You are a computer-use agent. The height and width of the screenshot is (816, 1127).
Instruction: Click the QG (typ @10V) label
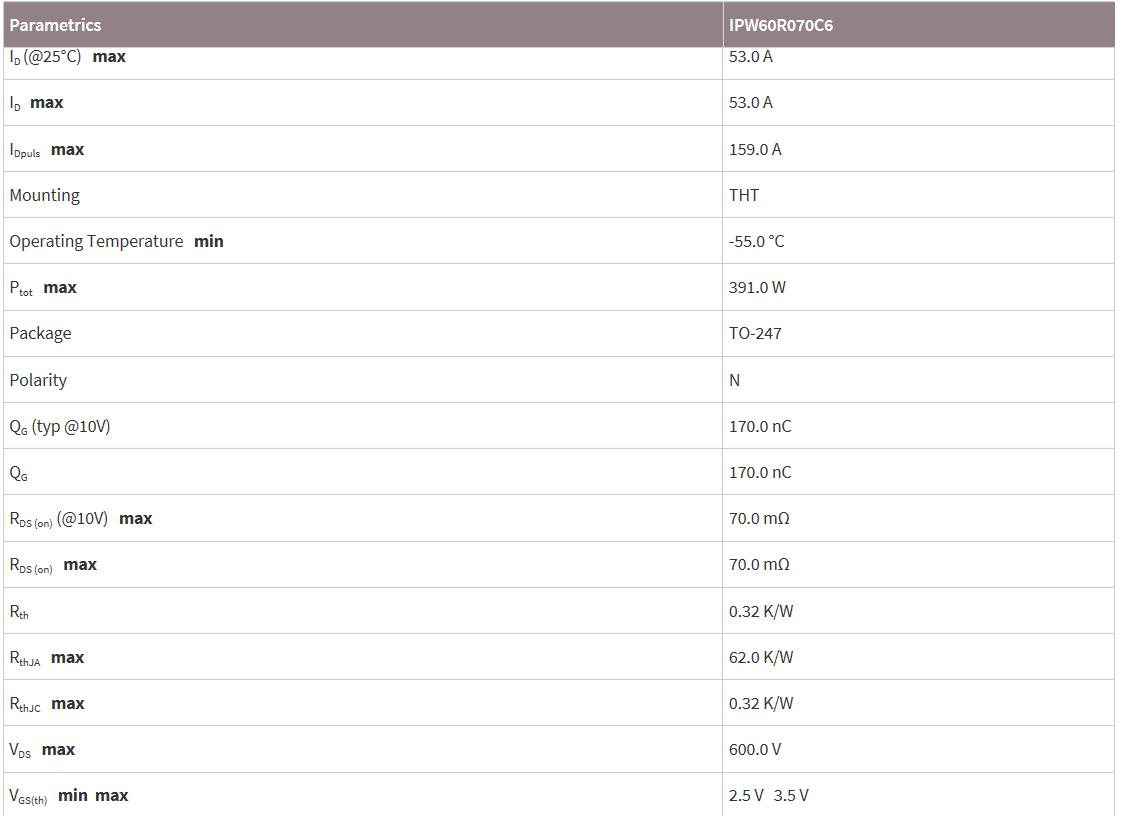(x=60, y=427)
